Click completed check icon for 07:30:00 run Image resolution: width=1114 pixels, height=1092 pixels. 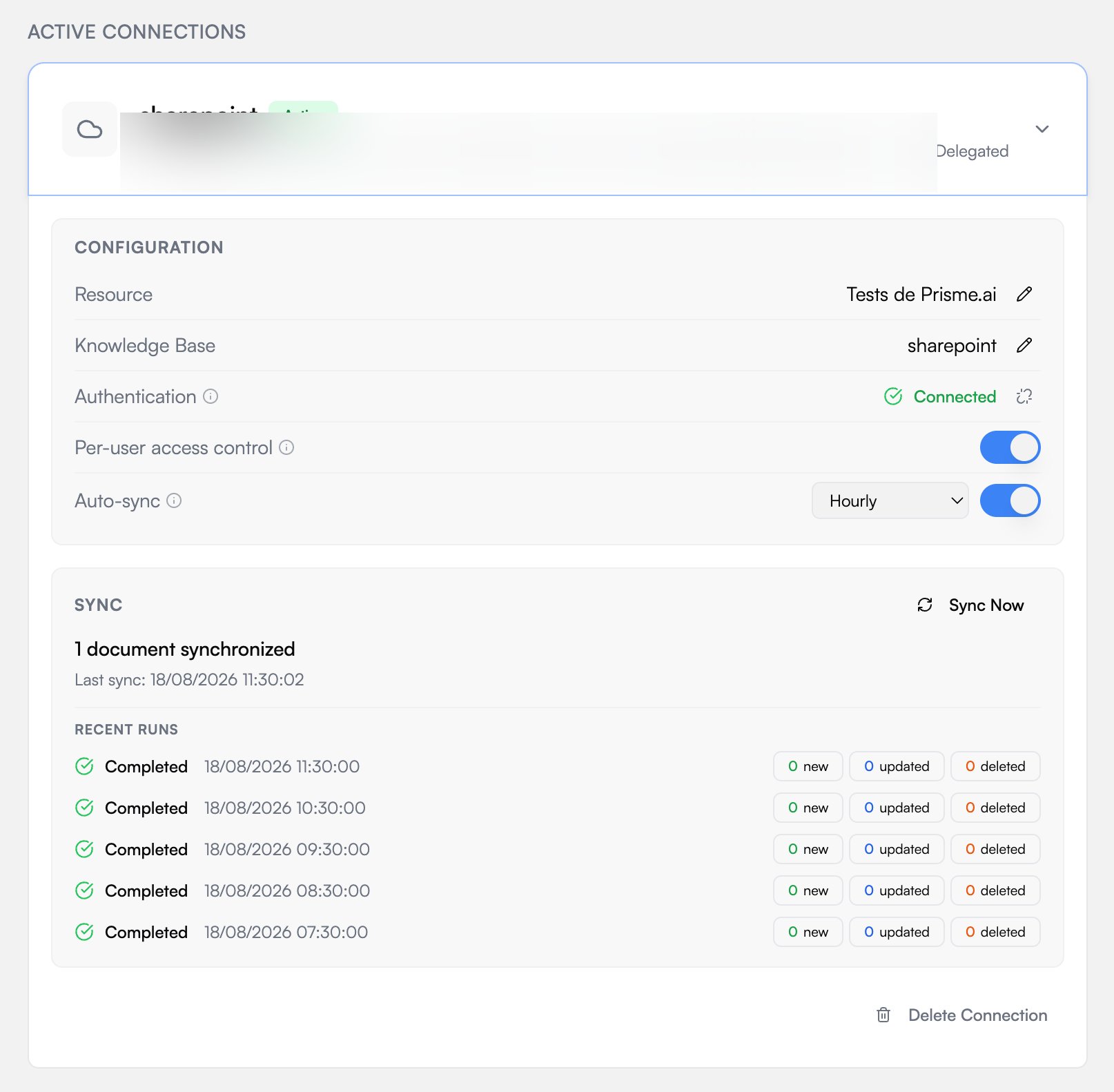tap(84, 932)
